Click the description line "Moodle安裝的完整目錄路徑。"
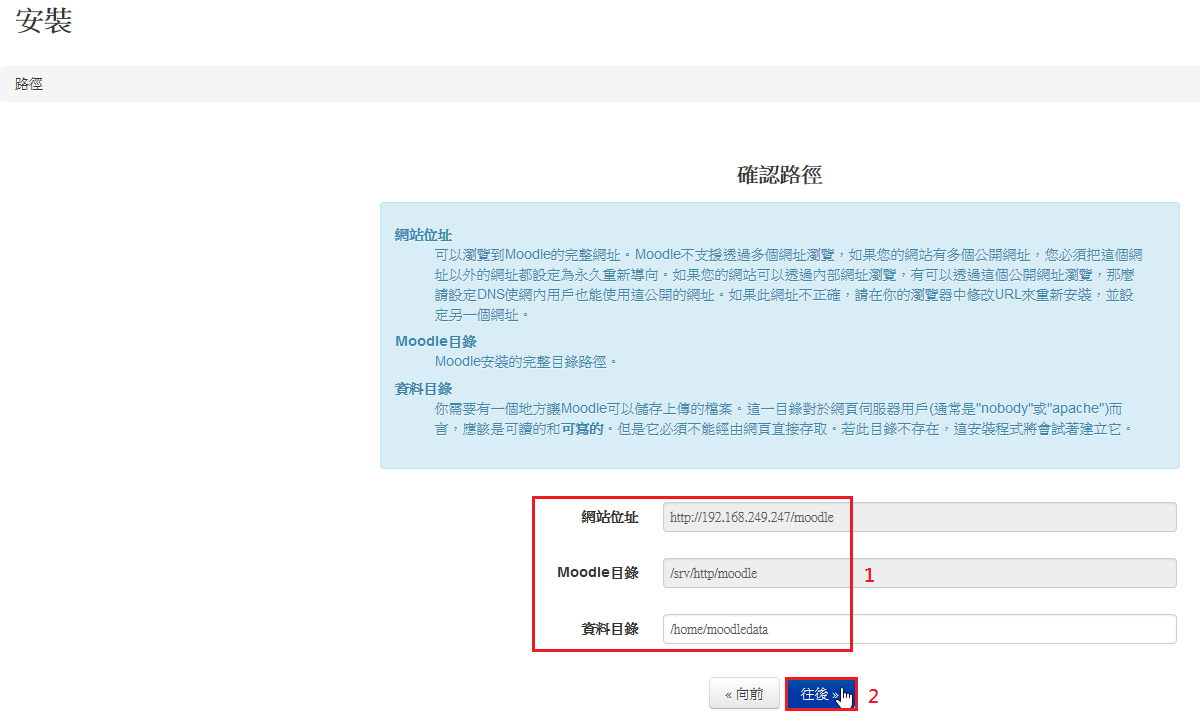 (x=527, y=361)
